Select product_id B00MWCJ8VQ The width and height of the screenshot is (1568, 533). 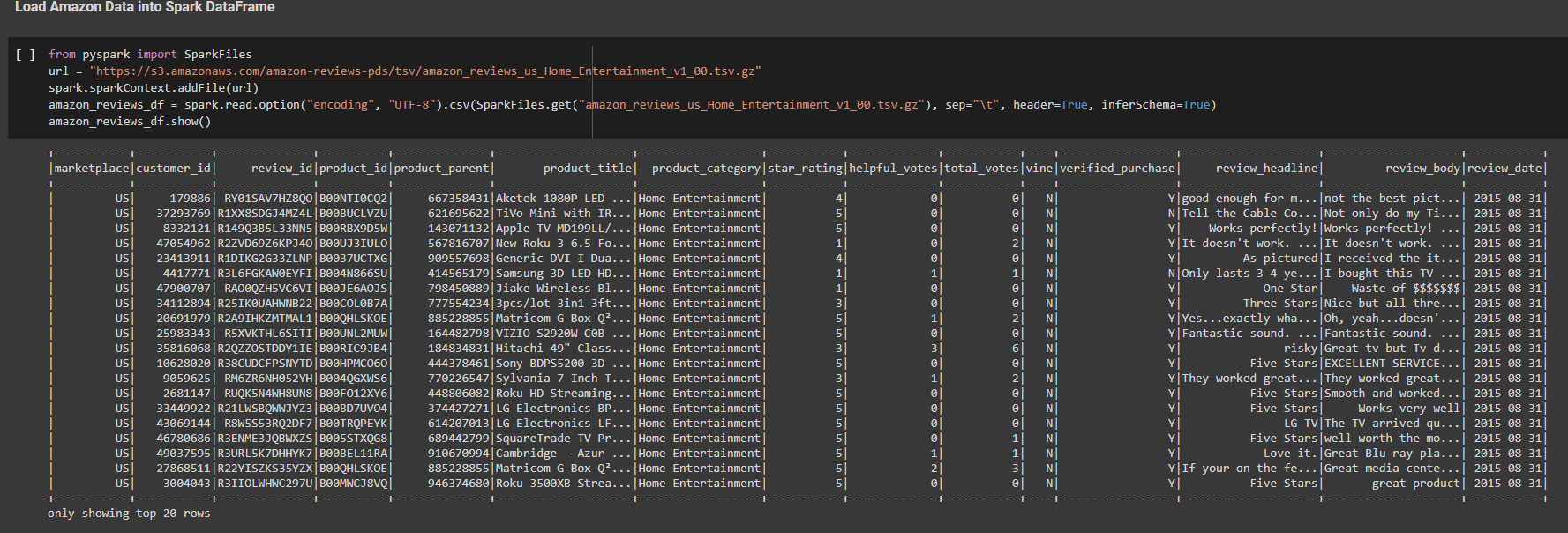353,484
